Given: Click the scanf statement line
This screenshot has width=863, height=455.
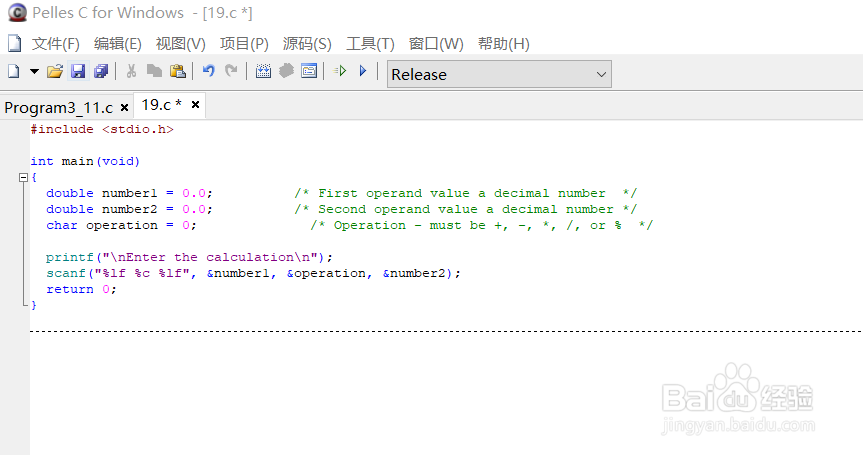Looking at the screenshot, I should (x=253, y=273).
